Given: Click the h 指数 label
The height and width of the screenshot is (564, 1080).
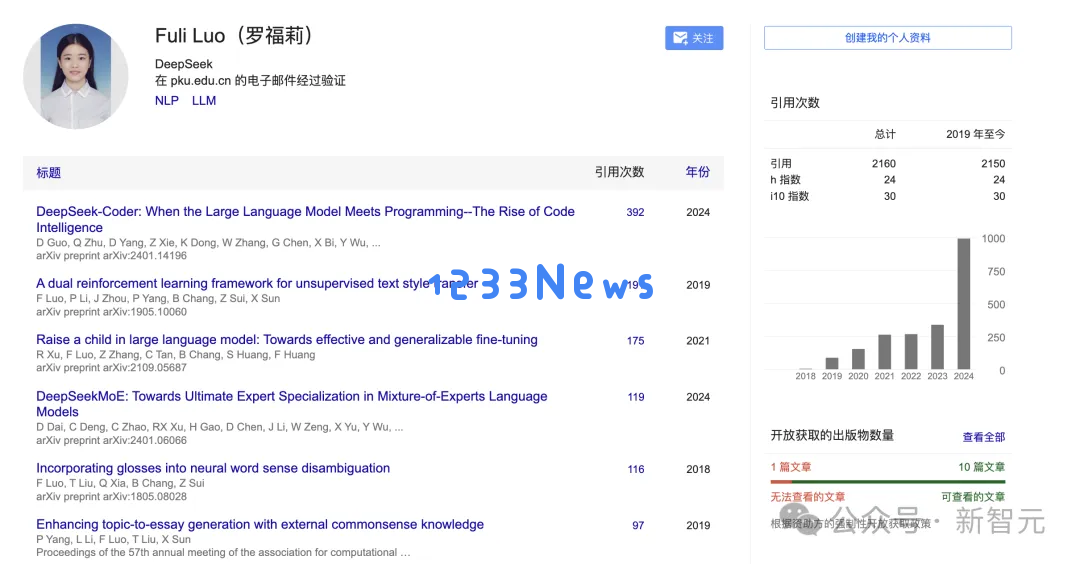Looking at the screenshot, I should click(x=785, y=180).
